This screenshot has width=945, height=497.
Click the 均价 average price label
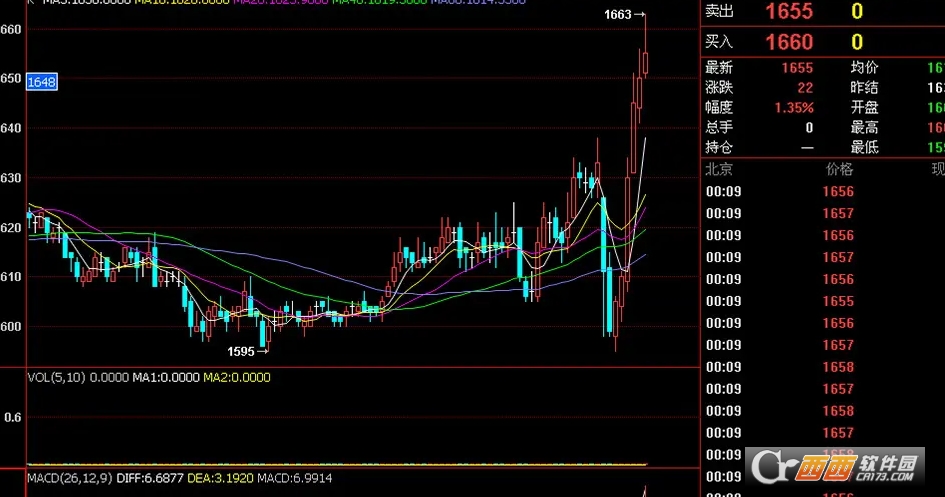[x=864, y=68]
